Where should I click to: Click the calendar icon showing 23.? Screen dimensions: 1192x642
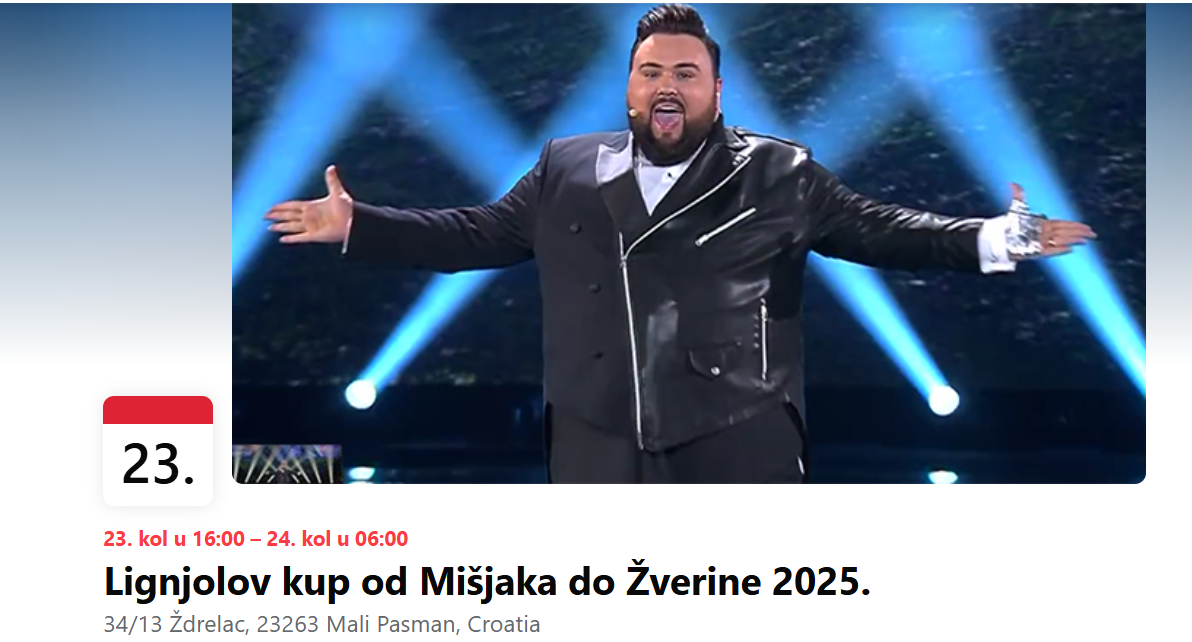tap(158, 451)
